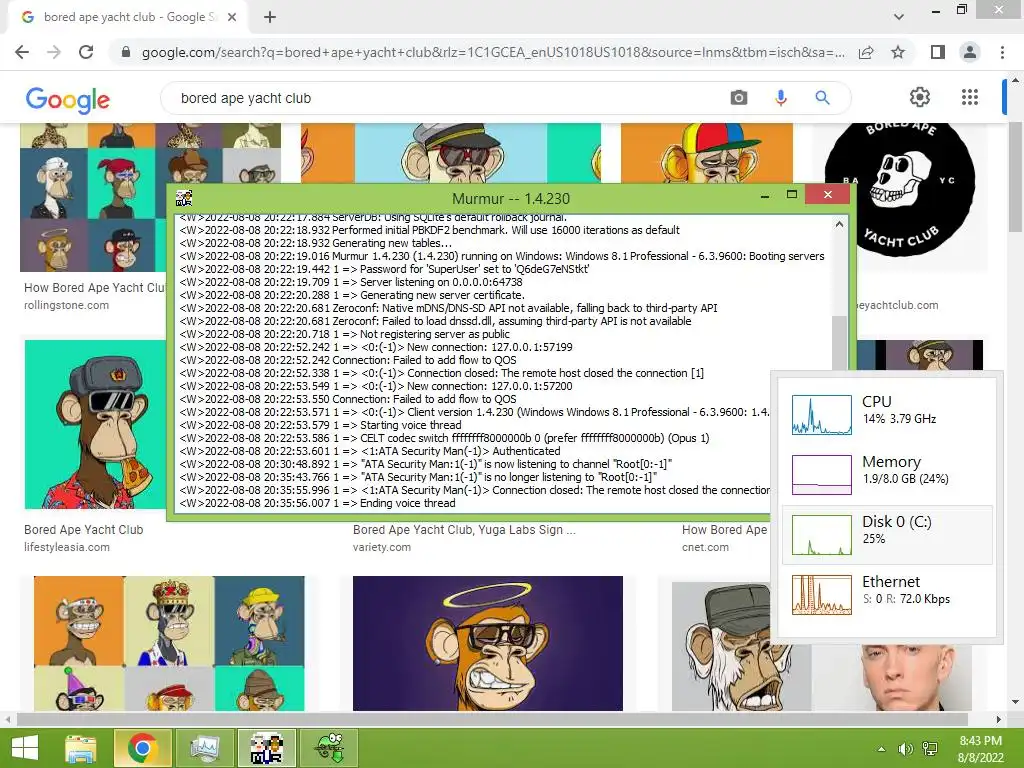
Task: Open Chrome three-dot menu
Action: [x=1002, y=52]
